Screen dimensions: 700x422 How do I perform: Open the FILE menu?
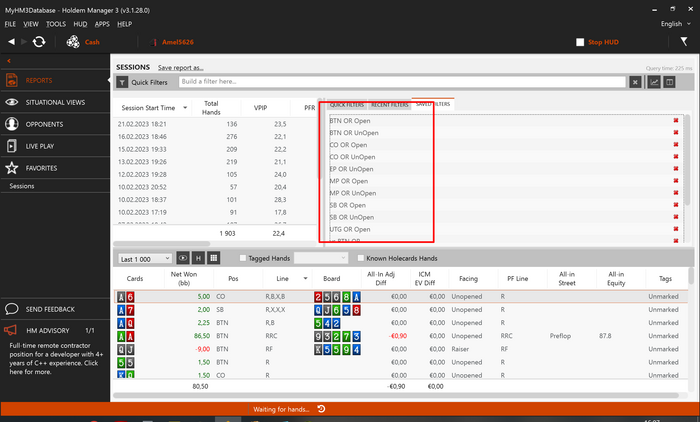coord(10,24)
